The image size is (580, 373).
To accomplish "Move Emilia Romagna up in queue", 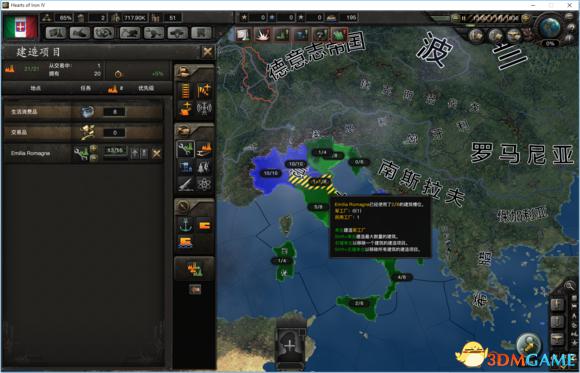I will [x=135, y=153].
